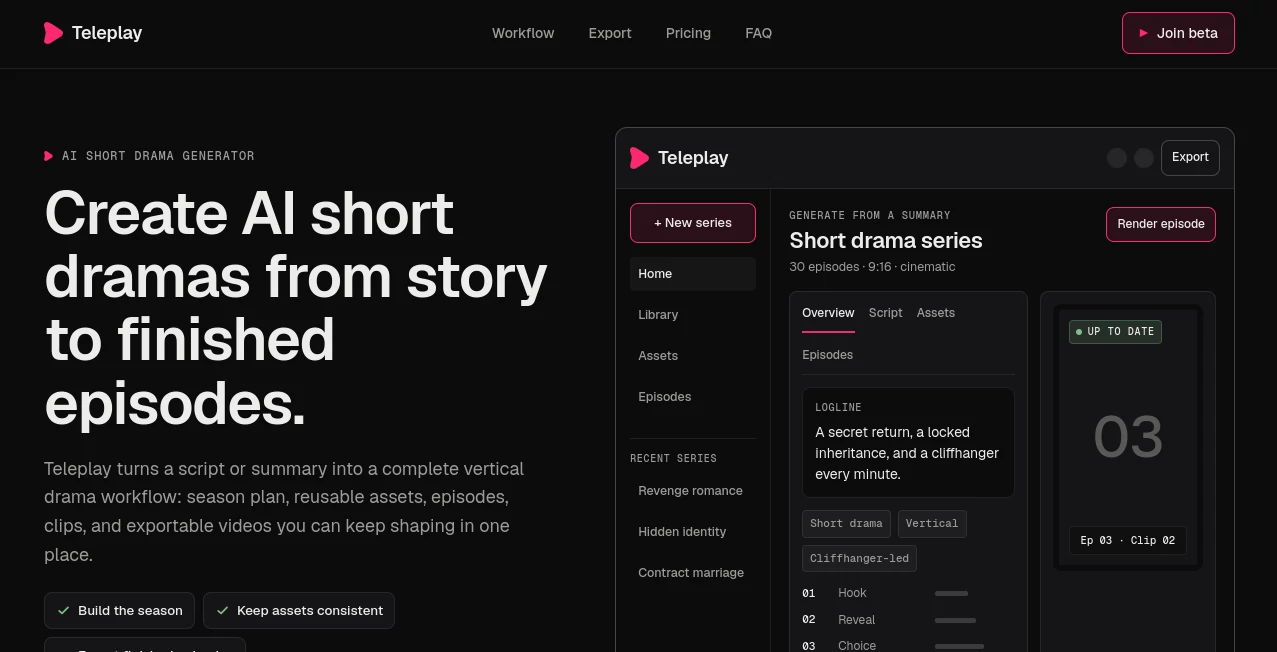The image size is (1277, 652).
Task: Click the Vertical tag
Action: pyautogui.click(x=932, y=524)
